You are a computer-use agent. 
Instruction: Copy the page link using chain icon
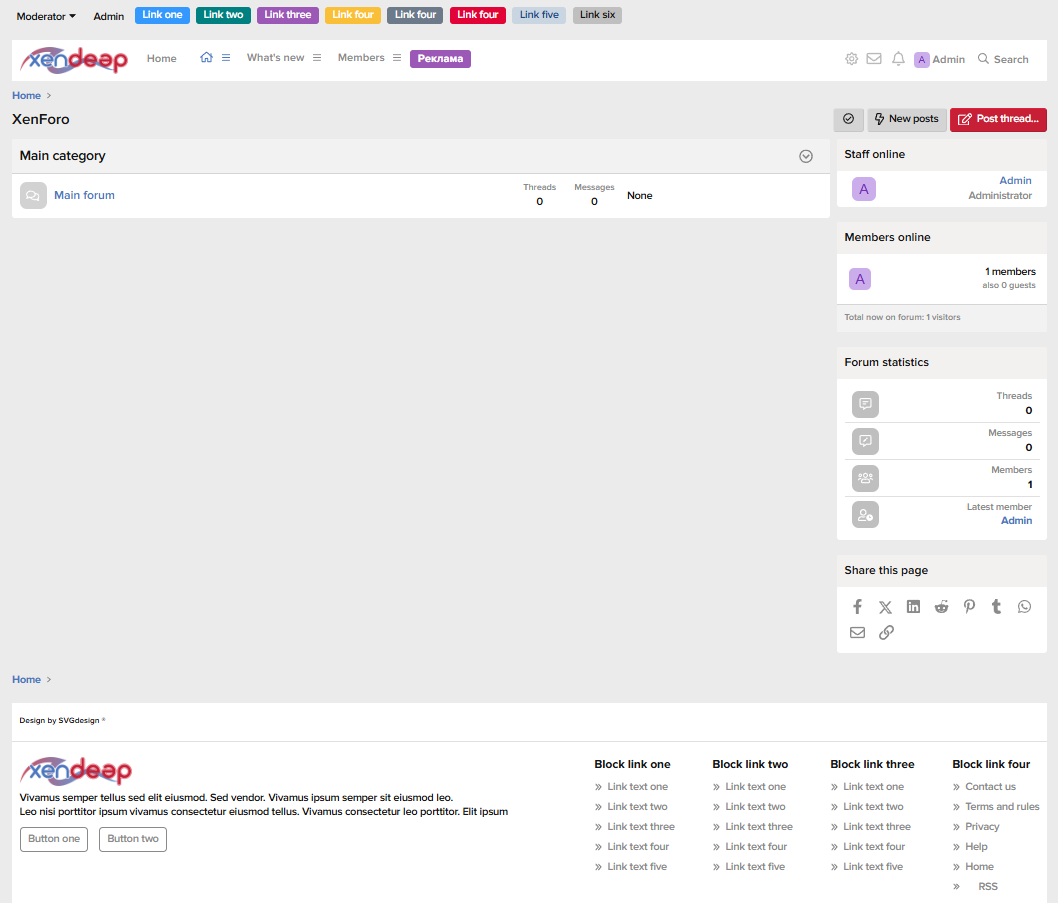click(886, 633)
